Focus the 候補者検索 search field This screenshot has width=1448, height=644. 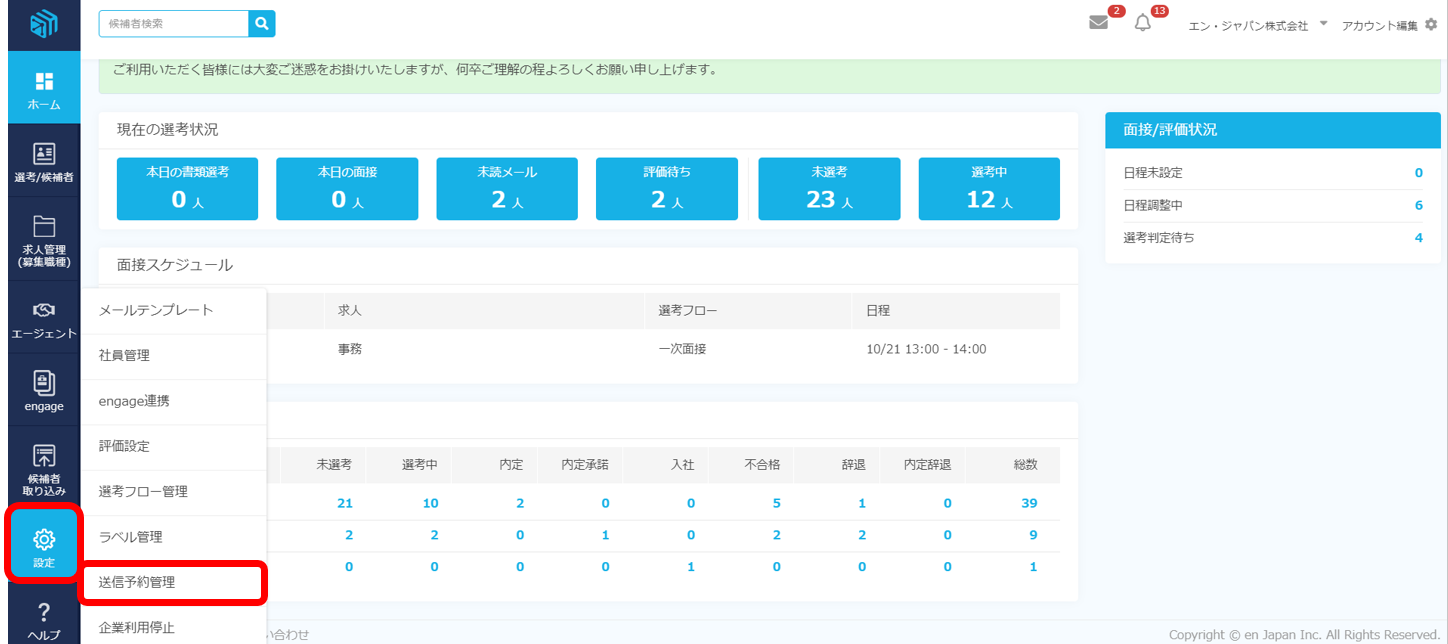point(173,23)
